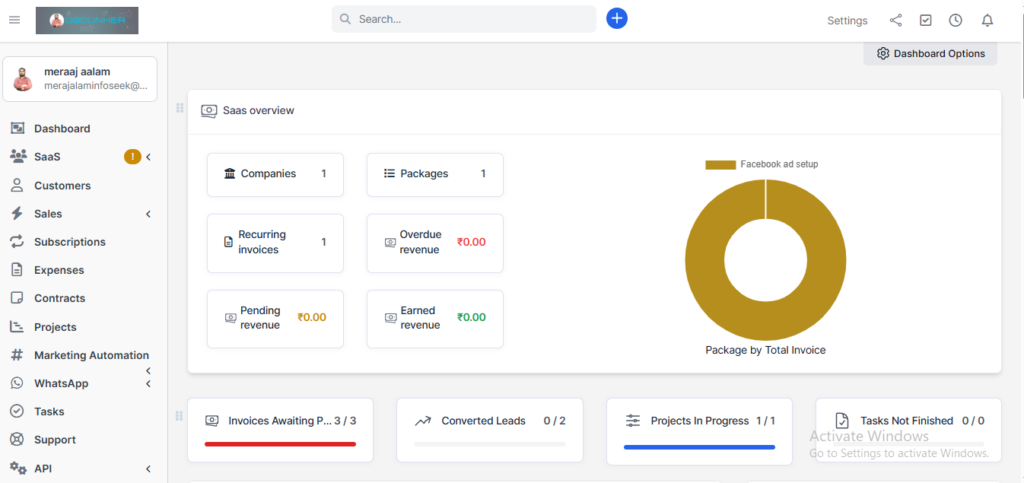Open the timesheet clock icon
The image size is (1024, 483).
coord(956,20)
